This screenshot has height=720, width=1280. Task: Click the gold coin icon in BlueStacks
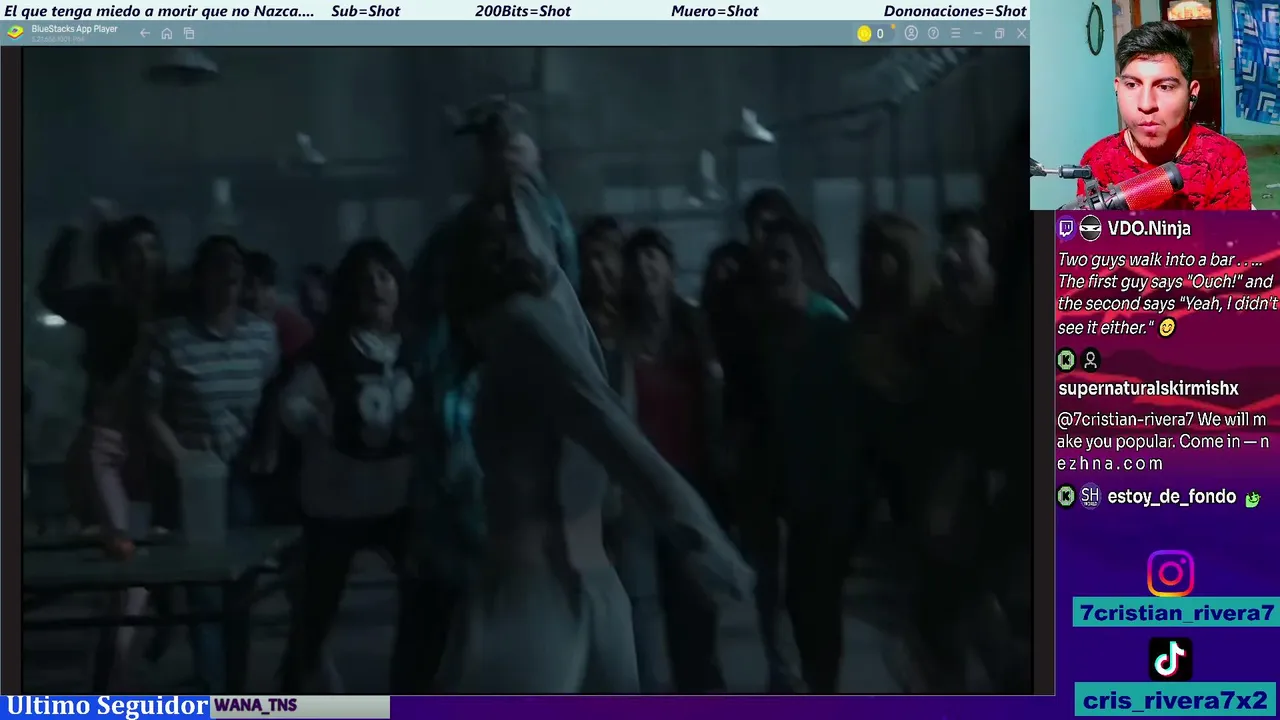pyautogui.click(x=864, y=33)
